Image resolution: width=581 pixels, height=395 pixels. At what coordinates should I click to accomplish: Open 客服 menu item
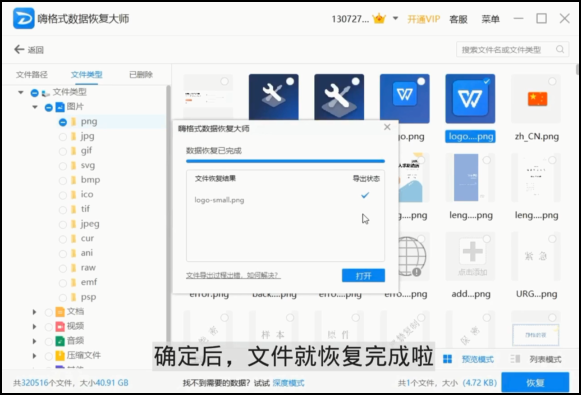coord(458,19)
